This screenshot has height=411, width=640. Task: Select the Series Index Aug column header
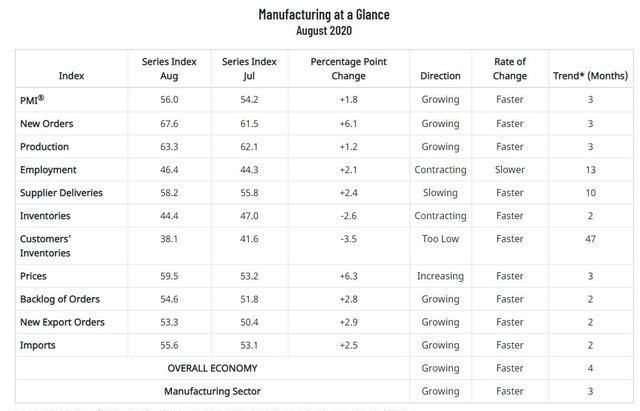tap(169, 69)
